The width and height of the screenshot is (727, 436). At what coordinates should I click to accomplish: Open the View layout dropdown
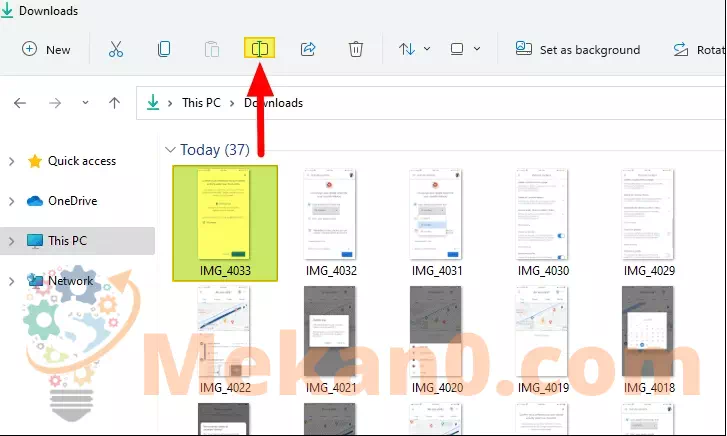(x=465, y=49)
